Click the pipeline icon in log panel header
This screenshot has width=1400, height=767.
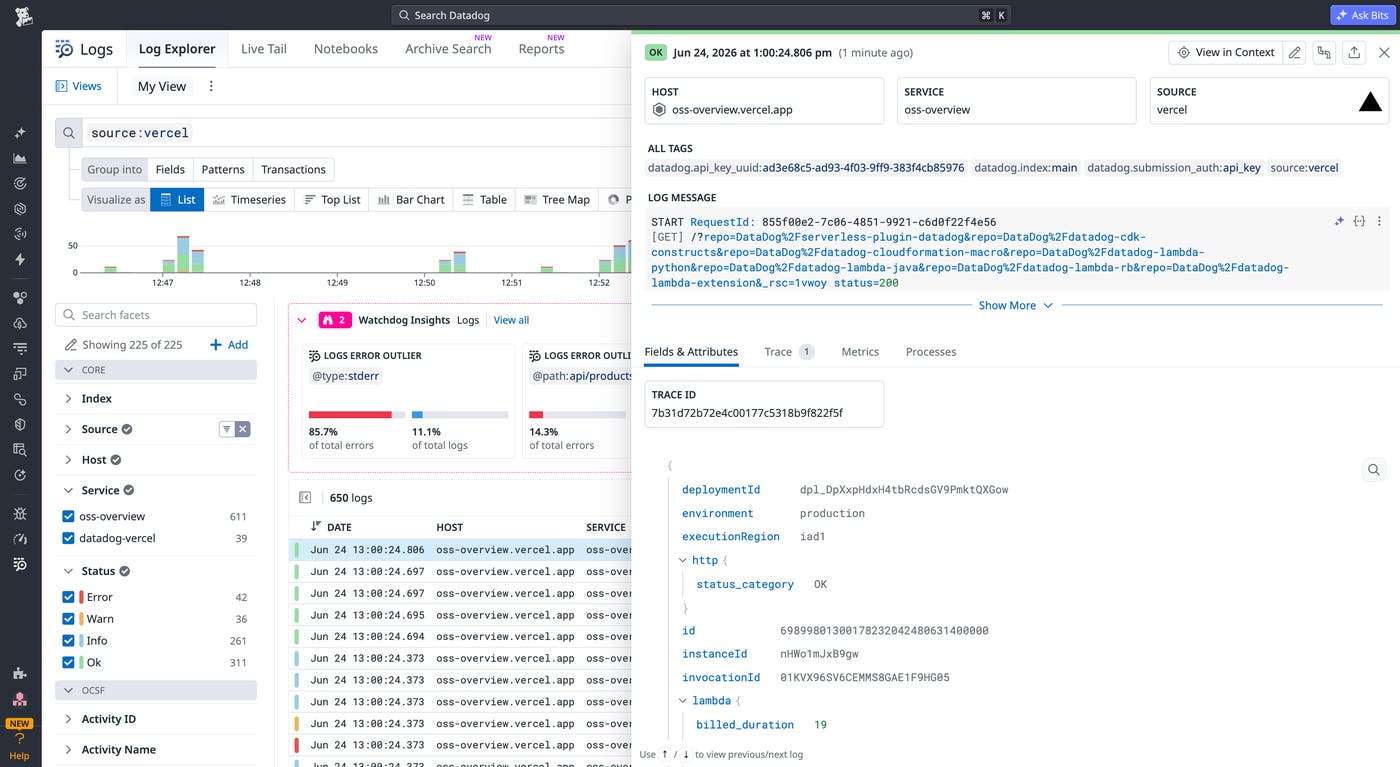(x=1324, y=53)
